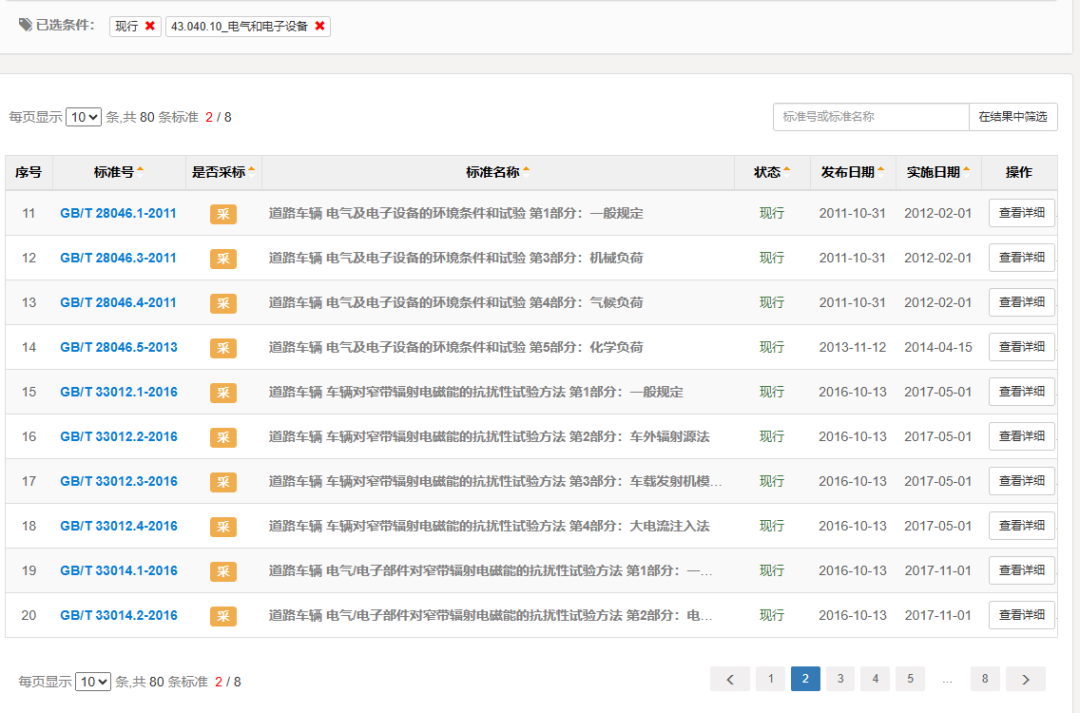The image size is (1080, 713).
Task: Click 在结果中筛选 search button
Action: [x=1011, y=116]
